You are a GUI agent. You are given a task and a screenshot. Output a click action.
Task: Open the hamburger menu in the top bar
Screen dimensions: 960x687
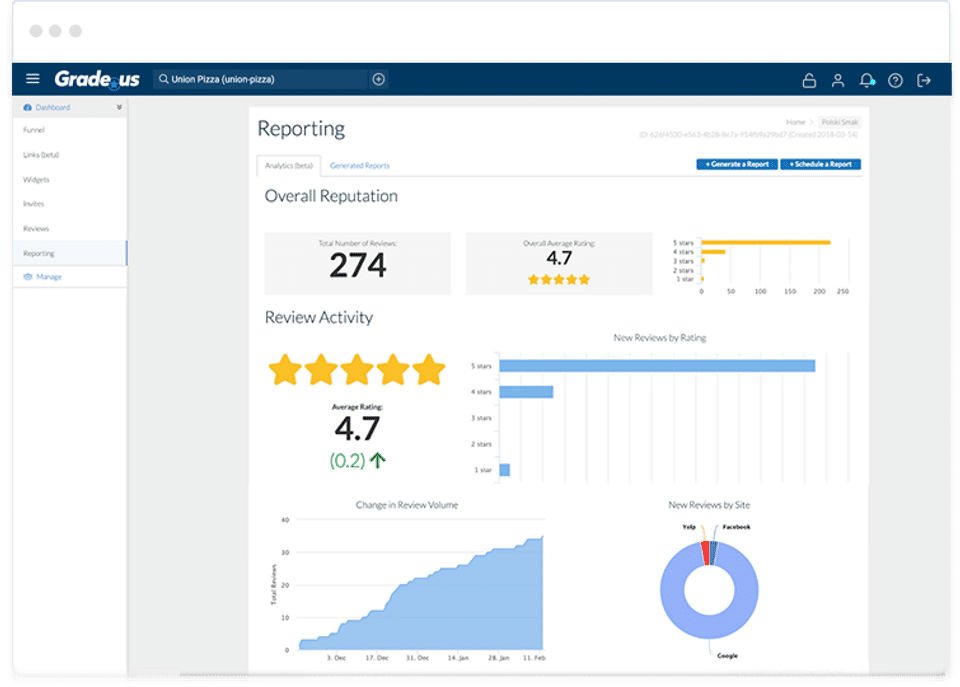(x=33, y=79)
